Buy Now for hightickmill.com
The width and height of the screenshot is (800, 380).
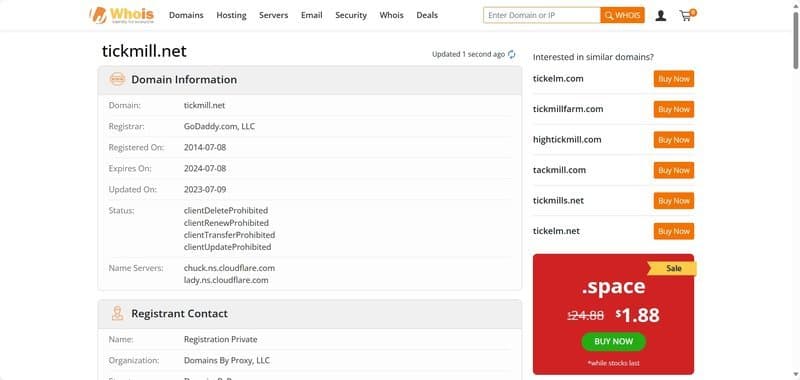click(673, 140)
